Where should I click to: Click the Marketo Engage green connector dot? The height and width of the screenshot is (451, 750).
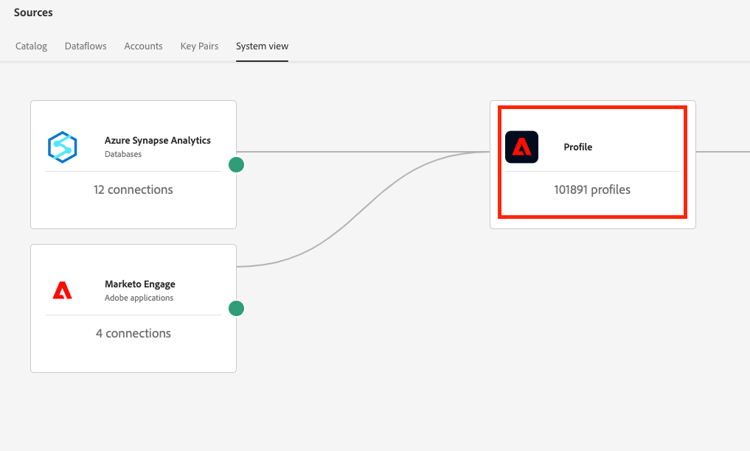pyautogui.click(x=236, y=308)
